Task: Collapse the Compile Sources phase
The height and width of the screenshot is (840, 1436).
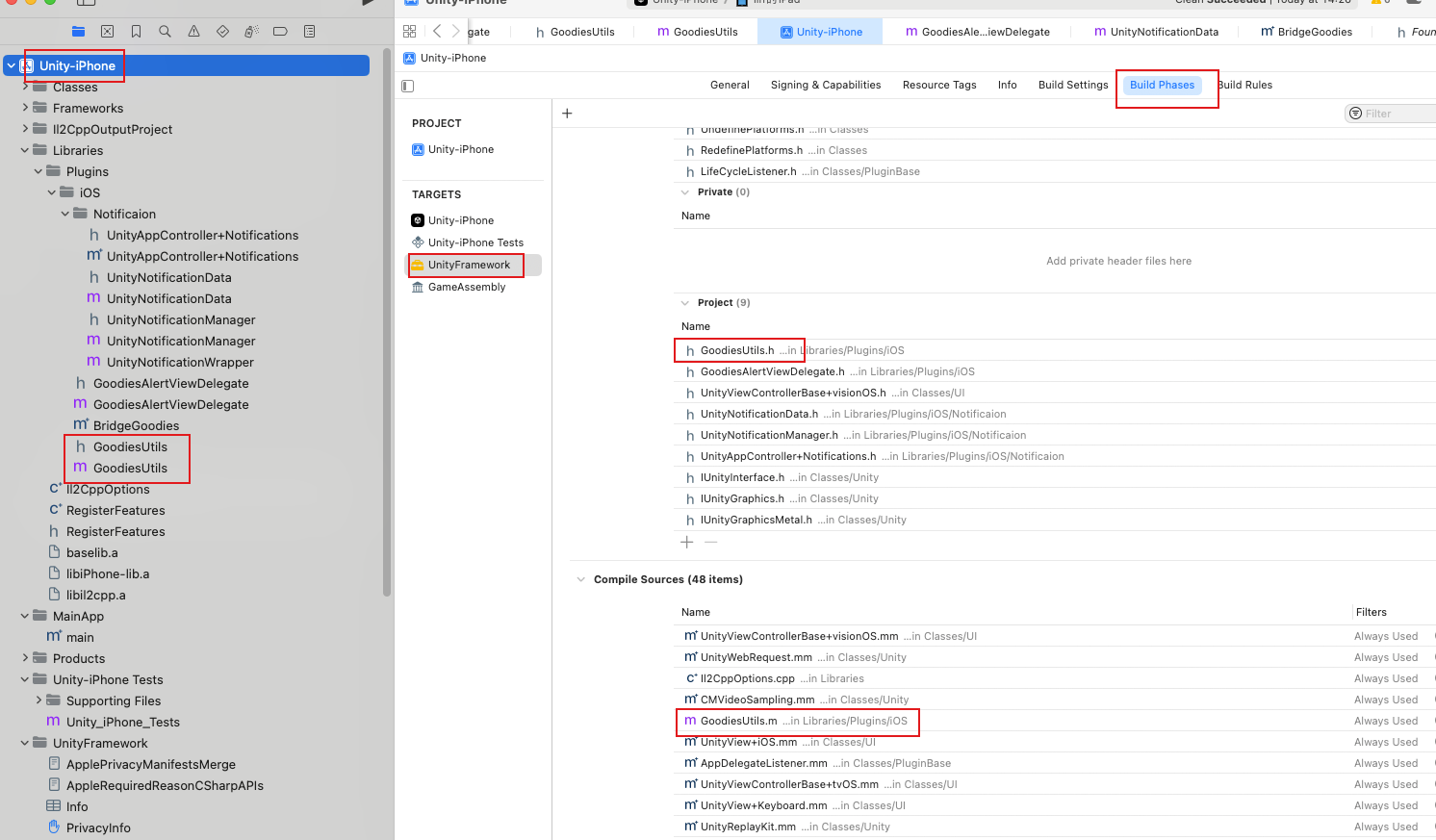Action: pos(580,579)
